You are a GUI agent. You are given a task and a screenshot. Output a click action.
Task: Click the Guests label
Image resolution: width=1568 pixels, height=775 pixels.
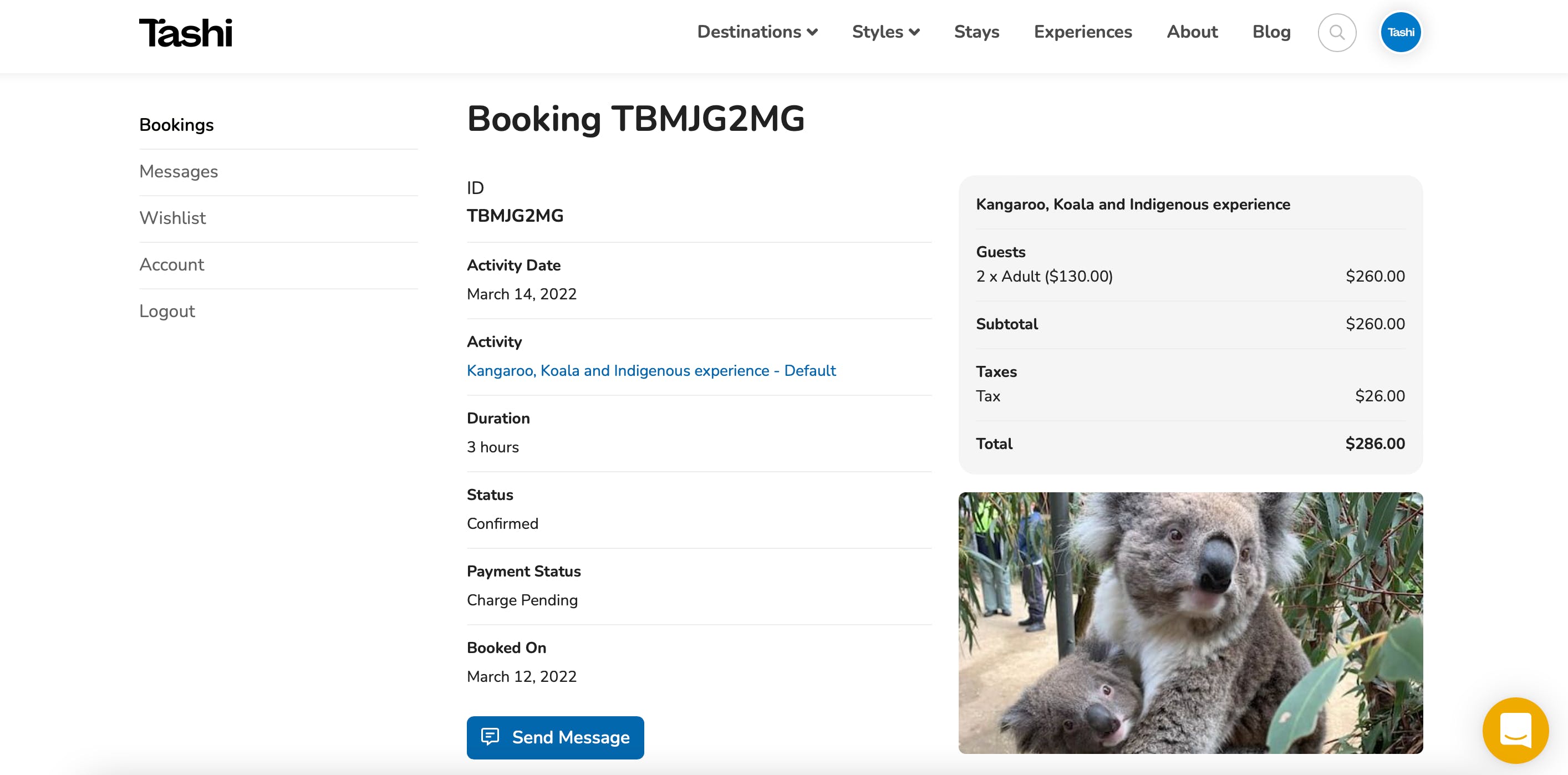click(x=1001, y=252)
